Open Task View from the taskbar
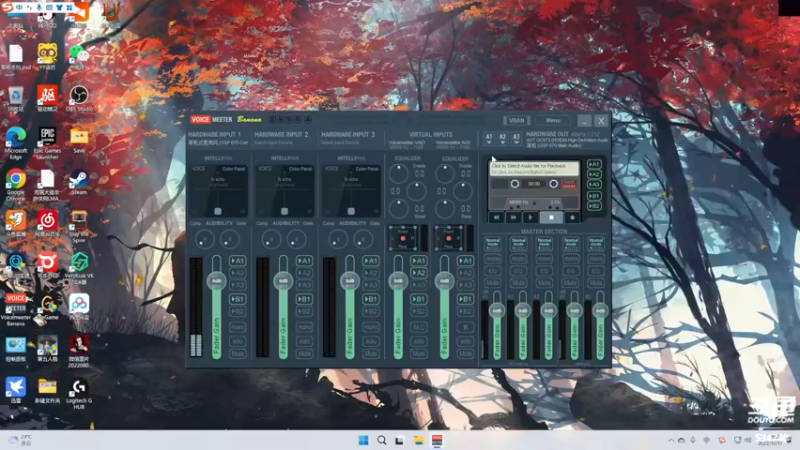 [x=399, y=440]
